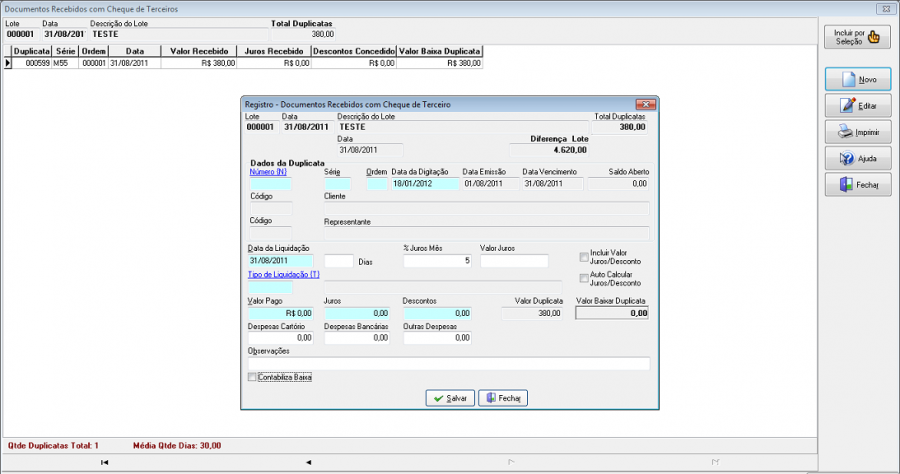Click the Valor Baixar Duplicata field
900x474 pixels.
tap(612, 313)
